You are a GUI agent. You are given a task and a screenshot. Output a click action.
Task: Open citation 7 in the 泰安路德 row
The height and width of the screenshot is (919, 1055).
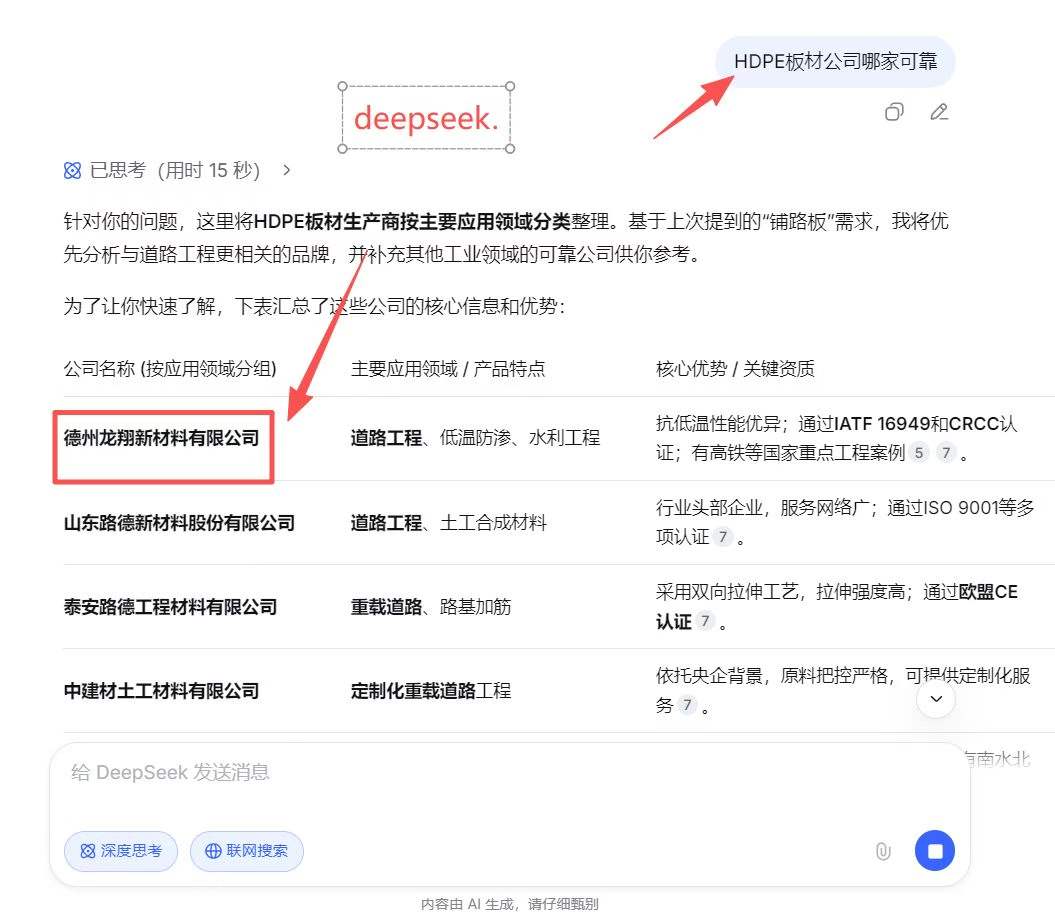704,621
